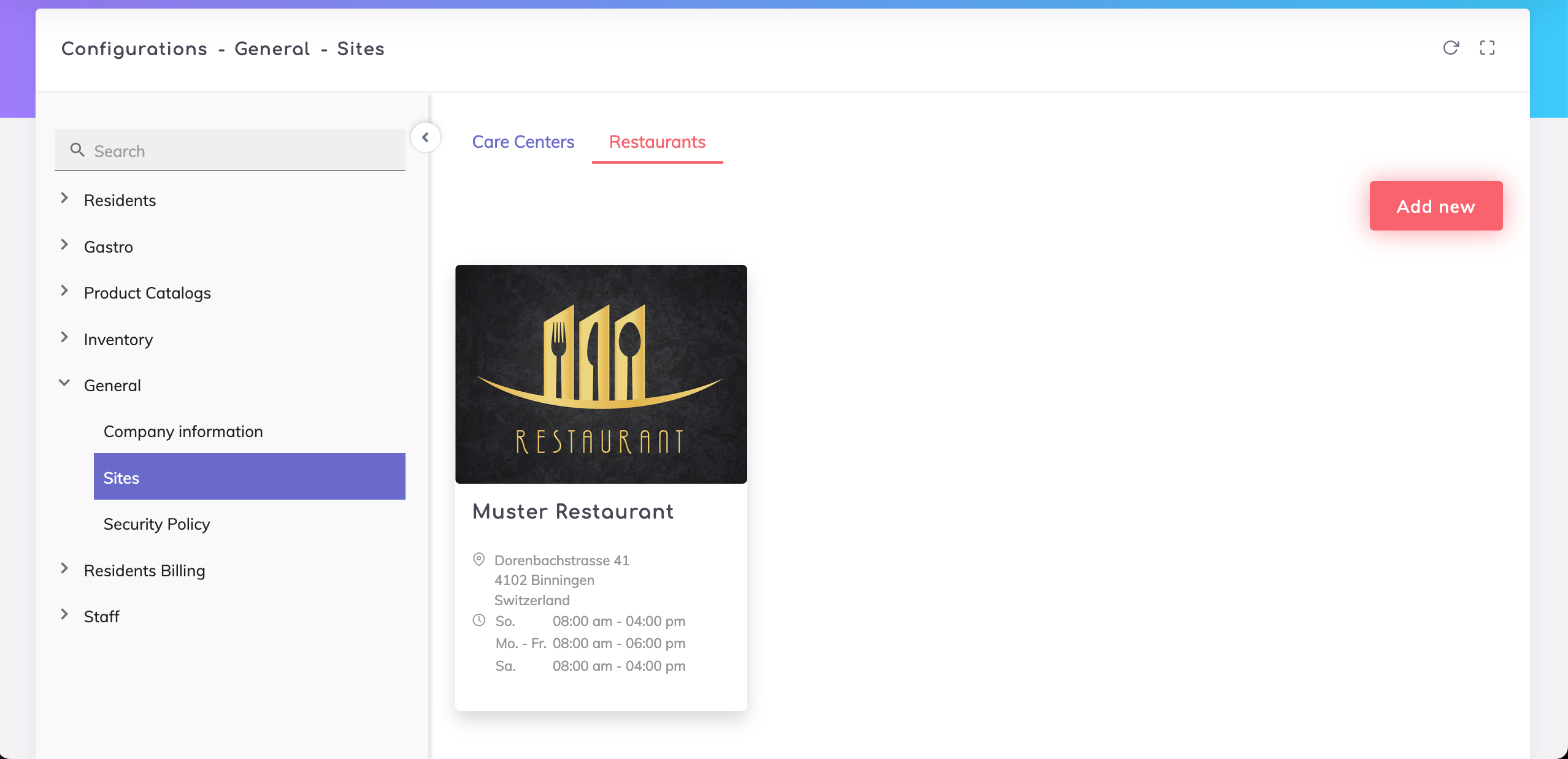Viewport: 1568px width, 759px height.
Task: Click the location pin icon on card
Action: click(479, 559)
